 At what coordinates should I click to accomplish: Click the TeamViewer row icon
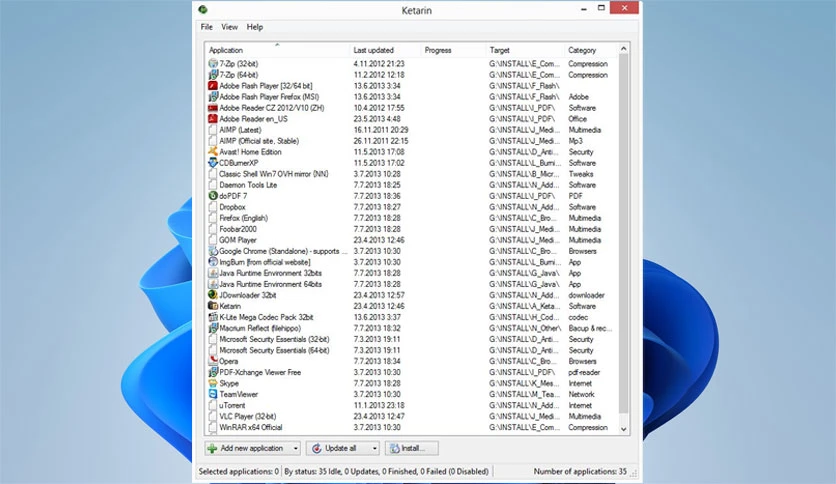click(x=213, y=394)
